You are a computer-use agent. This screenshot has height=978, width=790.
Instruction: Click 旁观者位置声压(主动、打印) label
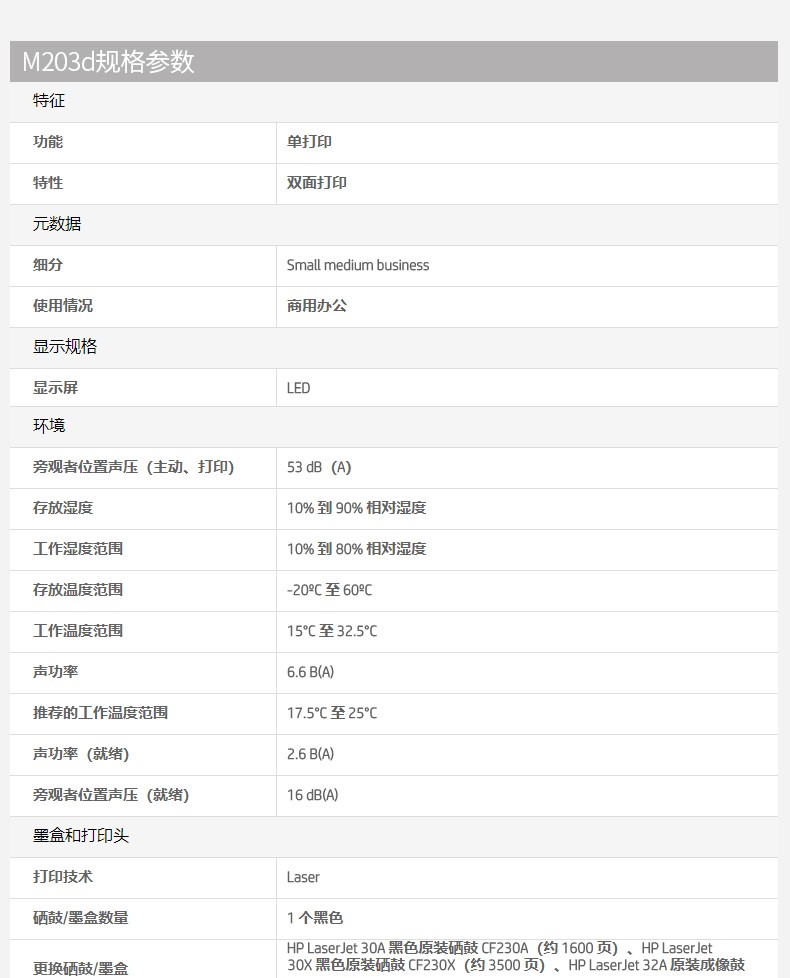click(133, 467)
